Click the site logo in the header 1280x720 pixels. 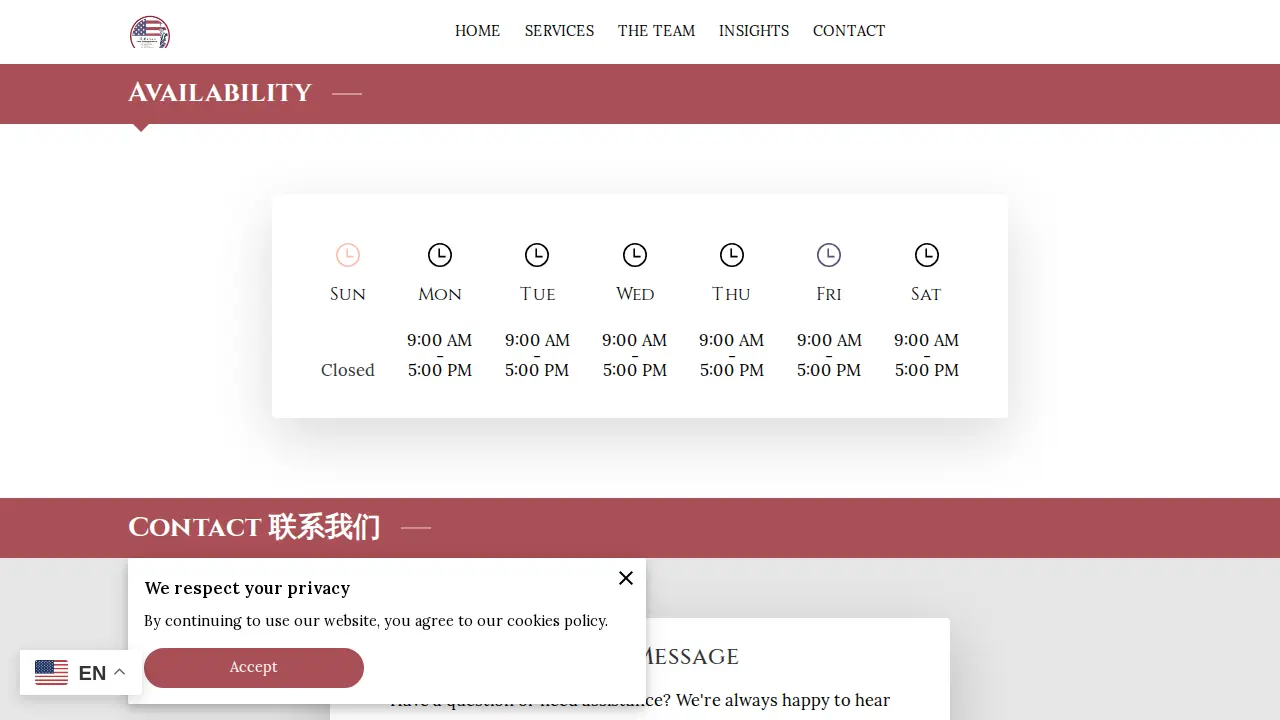[x=150, y=32]
